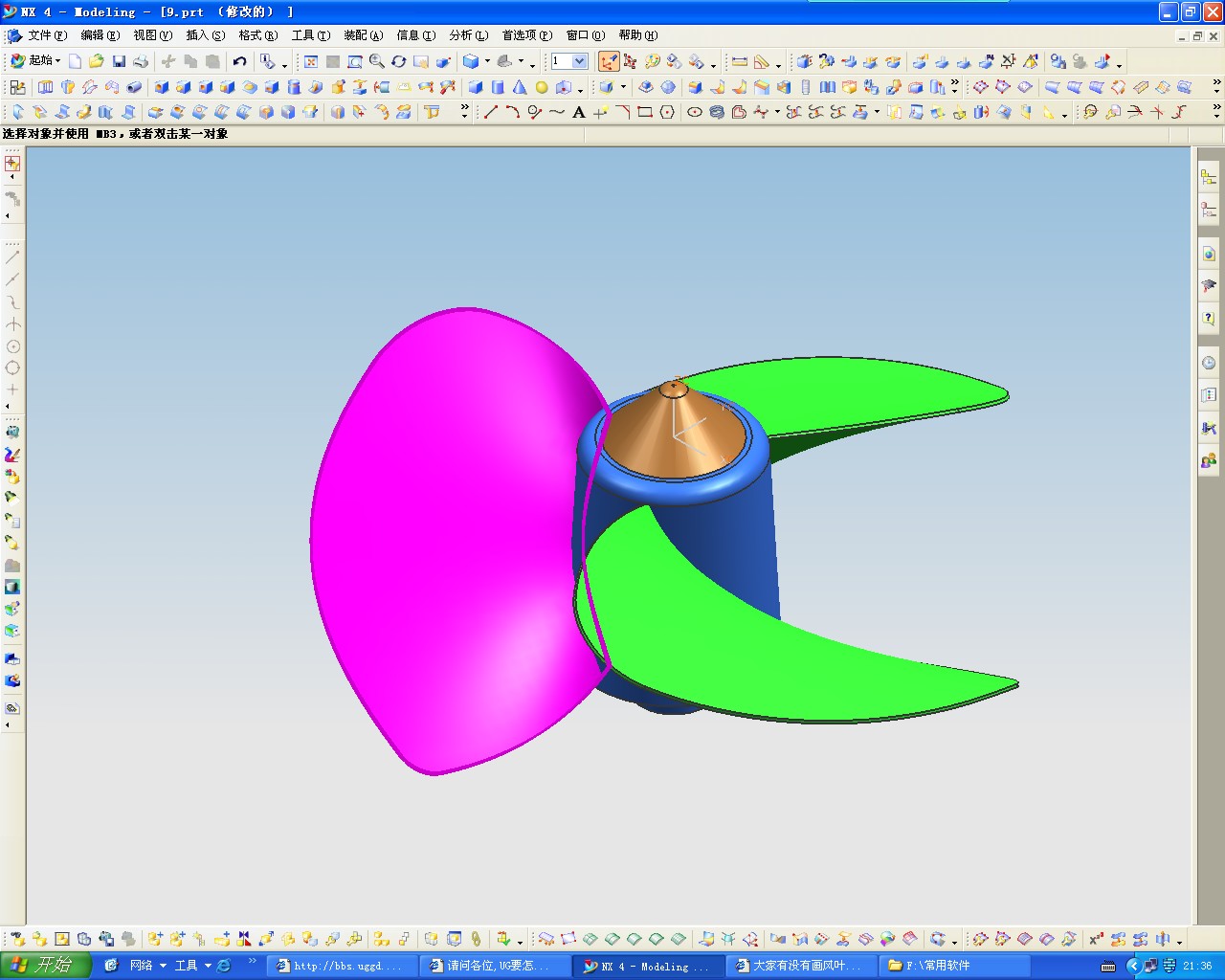Image resolution: width=1225 pixels, height=980 pixels.
Task: Pick the Polygon curve tool
Action: point(667,112)
